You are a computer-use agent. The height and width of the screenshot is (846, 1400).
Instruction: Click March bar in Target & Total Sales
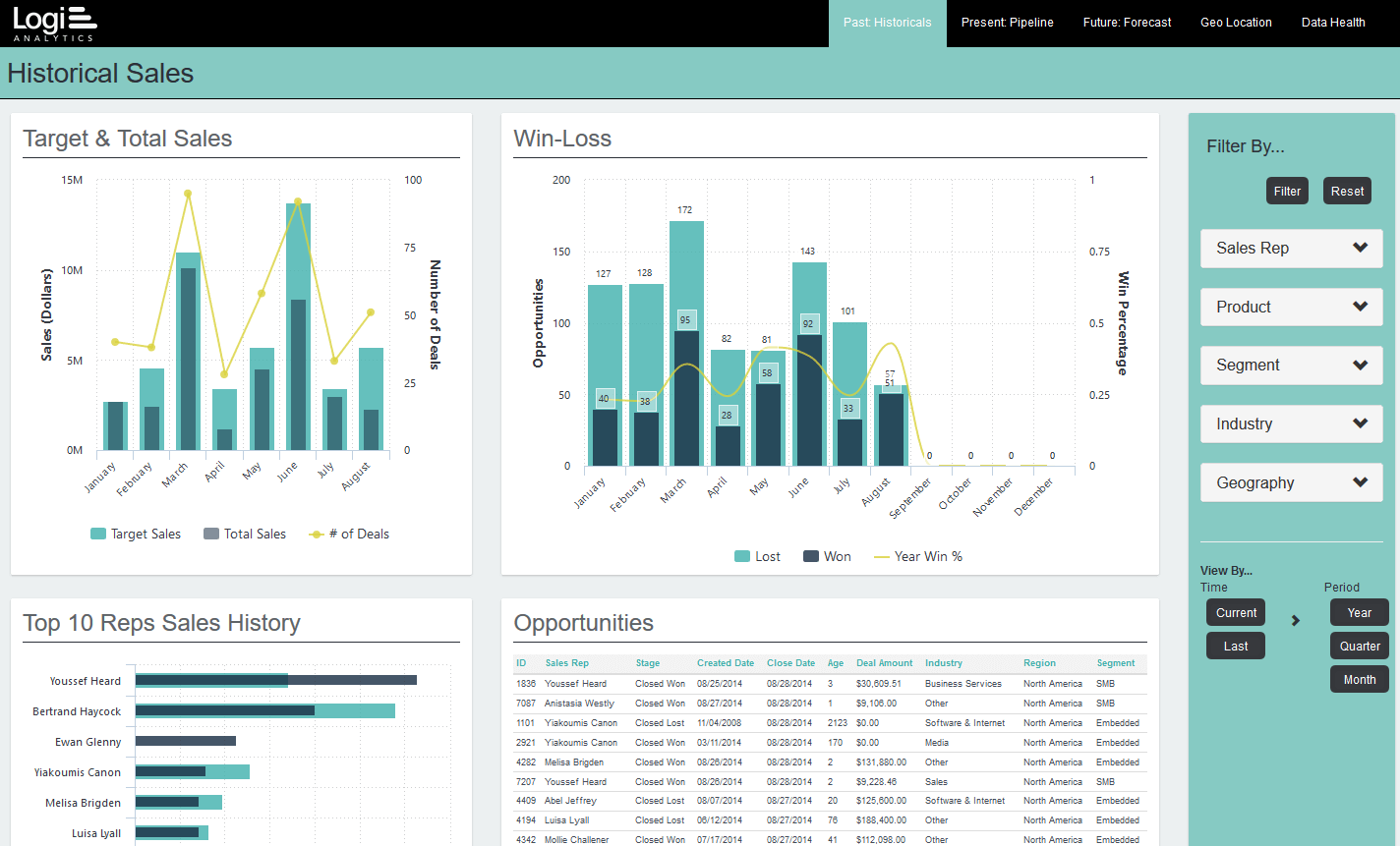(x=189, y=352)
